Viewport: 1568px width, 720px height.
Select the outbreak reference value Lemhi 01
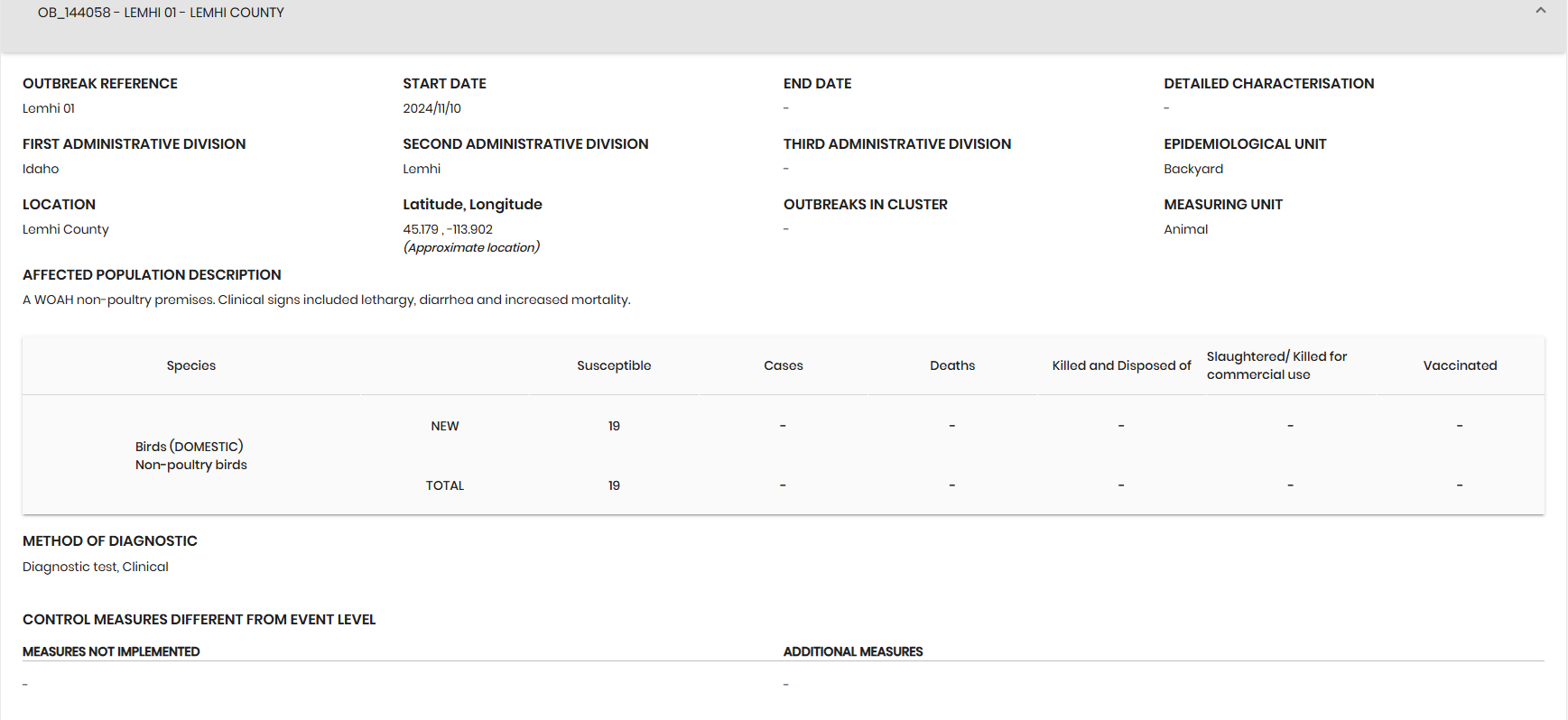tap(49, 108)
